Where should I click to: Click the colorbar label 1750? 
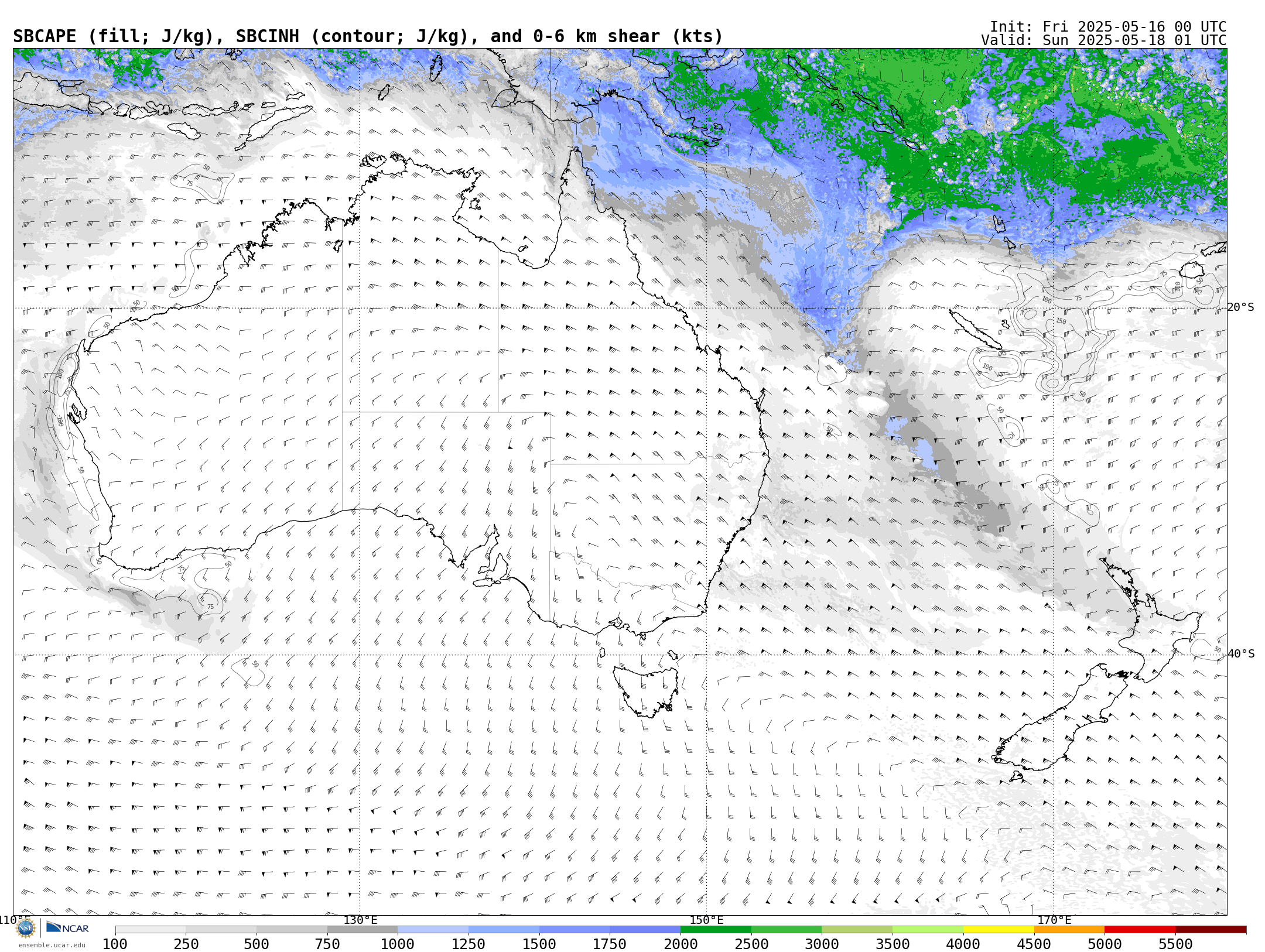(610, 944)
